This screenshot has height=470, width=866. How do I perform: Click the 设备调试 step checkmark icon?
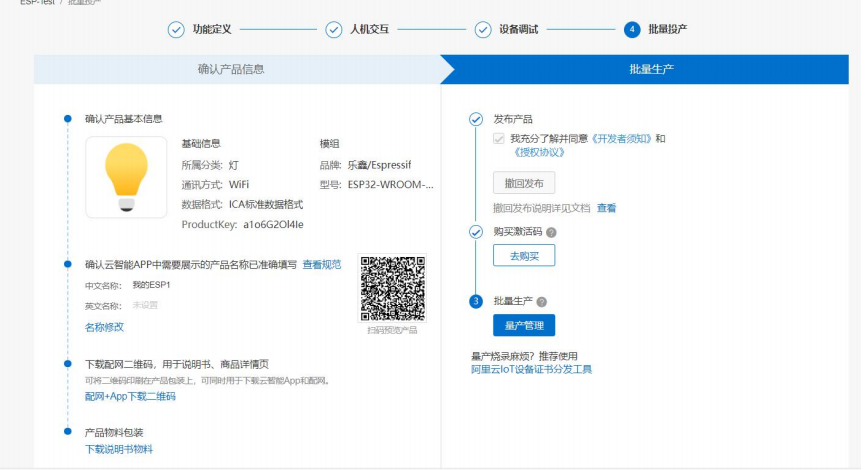pyautogui.click(x=482, y=29)
